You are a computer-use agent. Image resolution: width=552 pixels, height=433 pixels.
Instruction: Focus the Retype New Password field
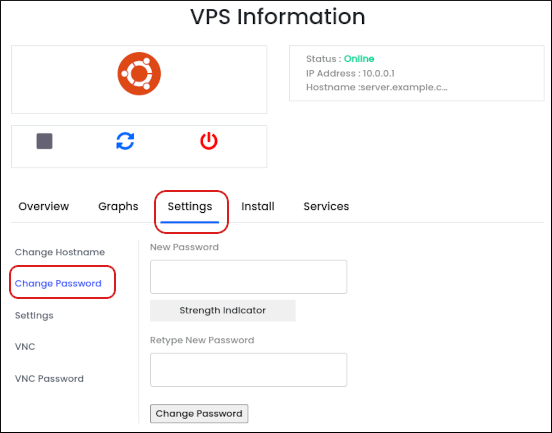(249, 370)
